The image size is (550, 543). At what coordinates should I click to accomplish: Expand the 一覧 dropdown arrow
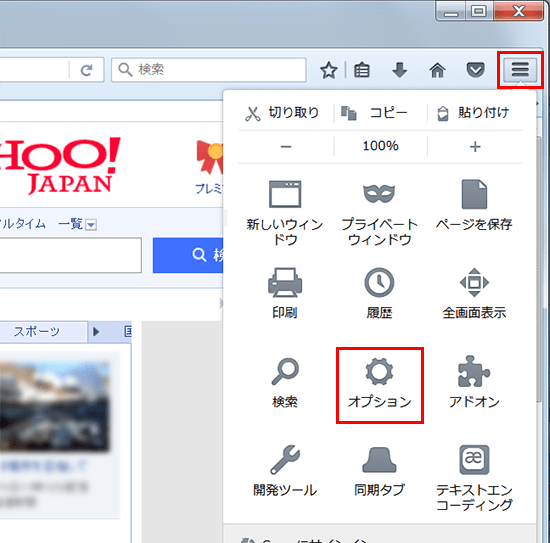click(91, 224)
